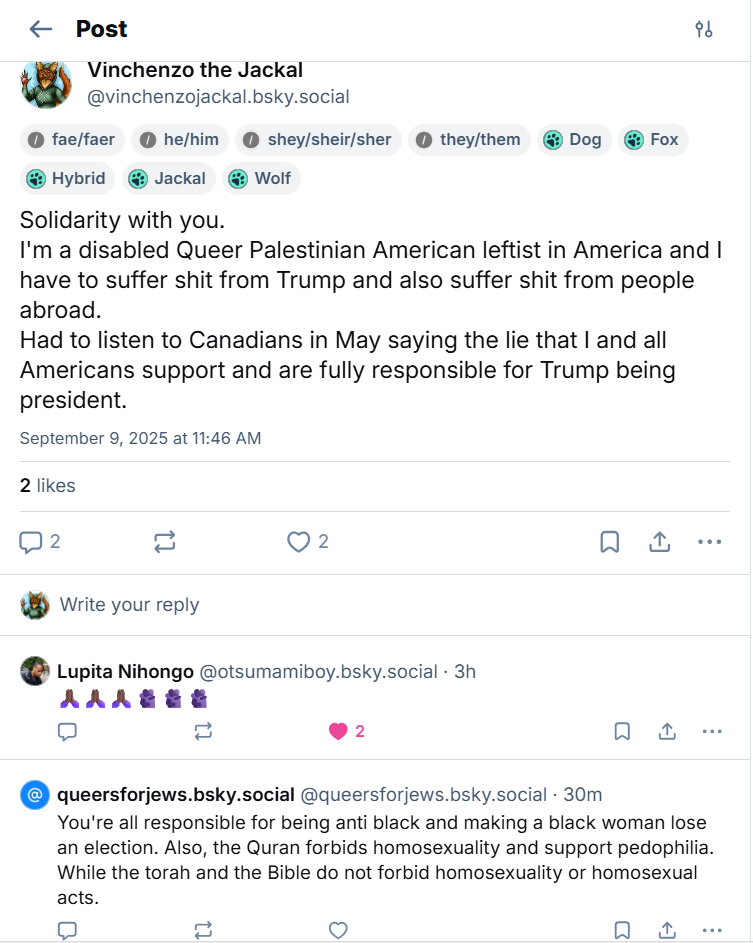Viewport: 753px width, 943px height.
Task: Open more options on main post
Action: pyautogui.click(x=709, y=542)
